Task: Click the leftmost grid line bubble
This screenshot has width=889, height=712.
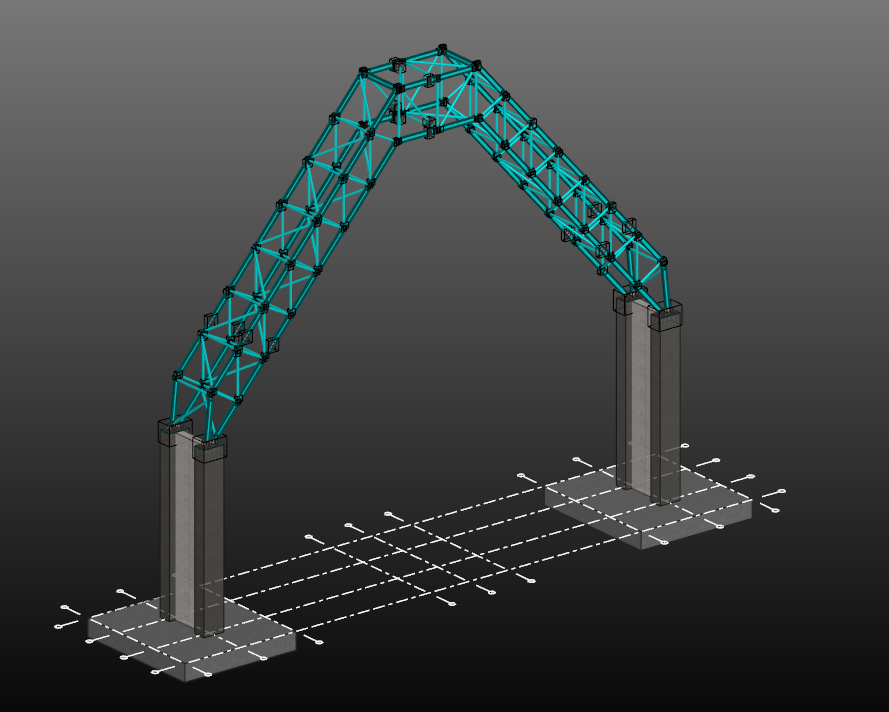Action: pyautogui.click(x=58, y=627)
